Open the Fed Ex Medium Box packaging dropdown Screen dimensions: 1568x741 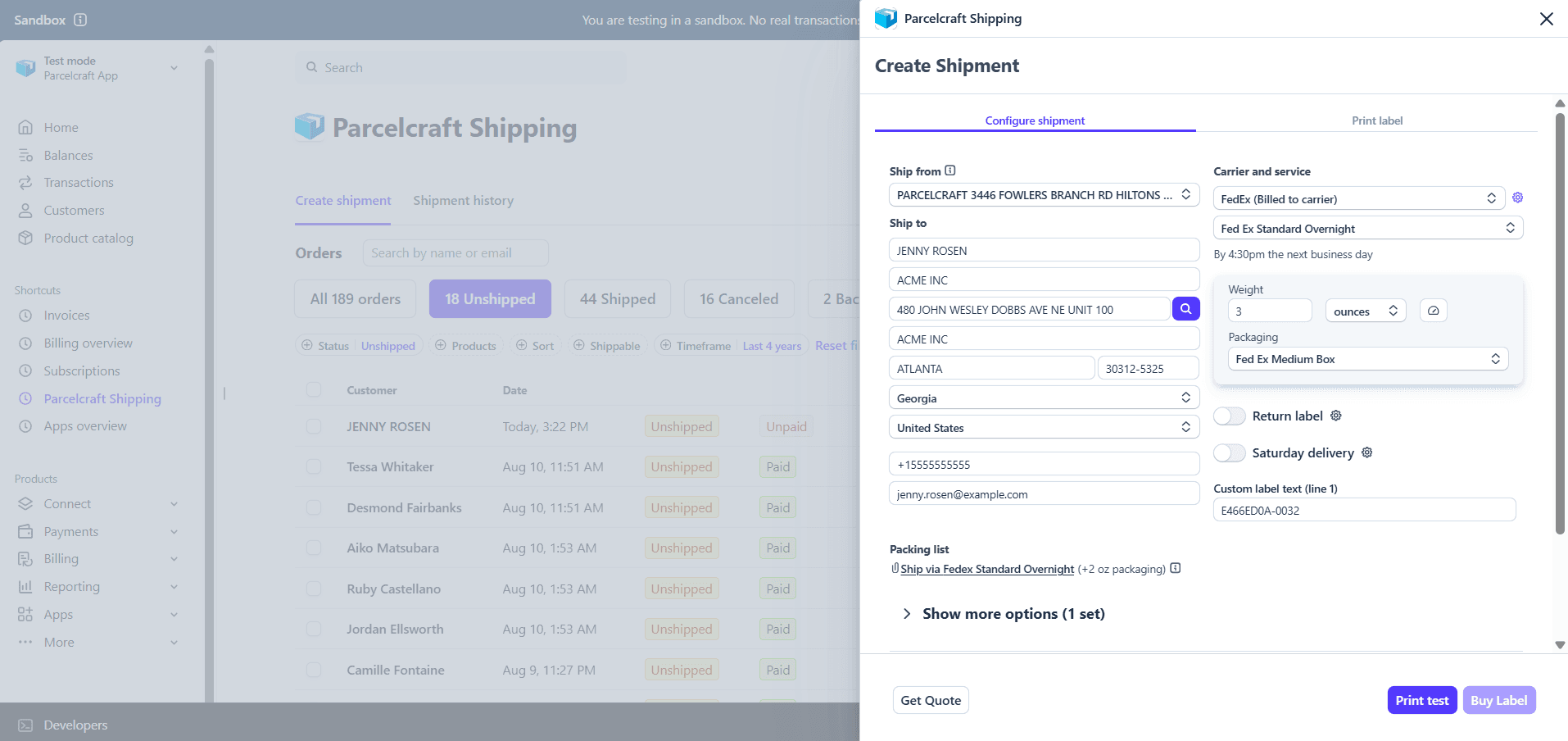pos(1368,359)
